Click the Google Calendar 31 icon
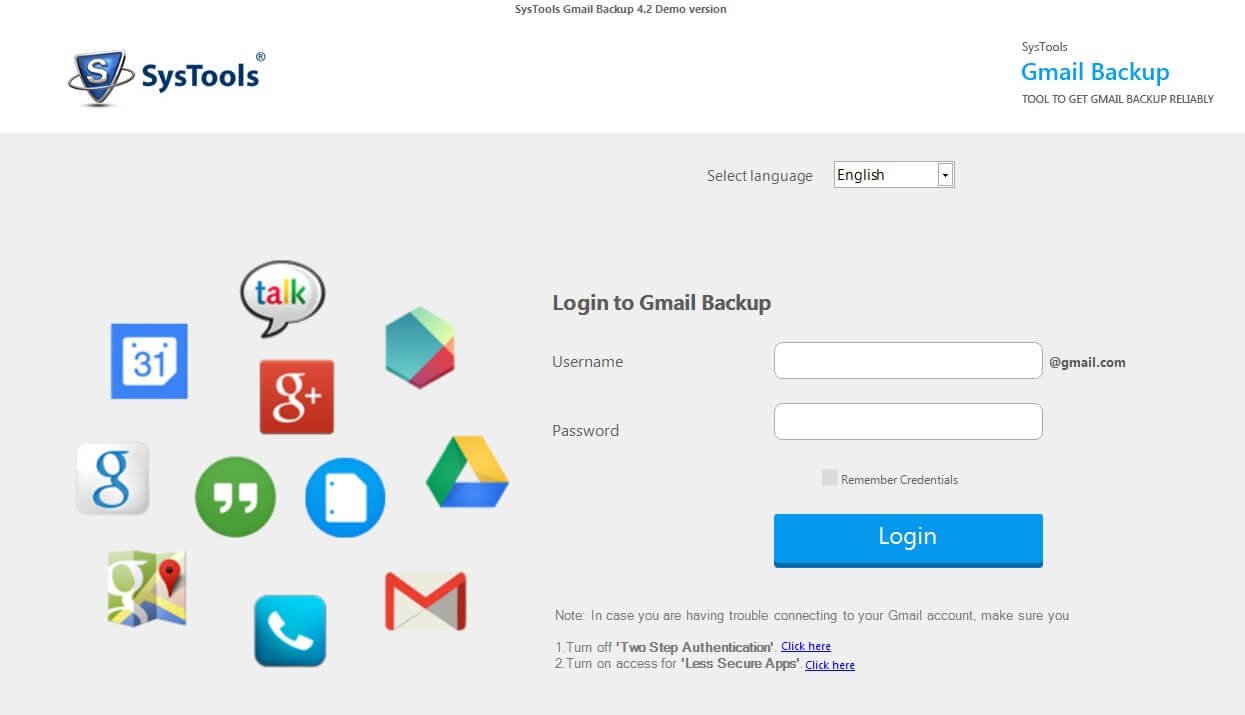The image size is (1245, 715). pyautogui.click(x=149, y=361)
